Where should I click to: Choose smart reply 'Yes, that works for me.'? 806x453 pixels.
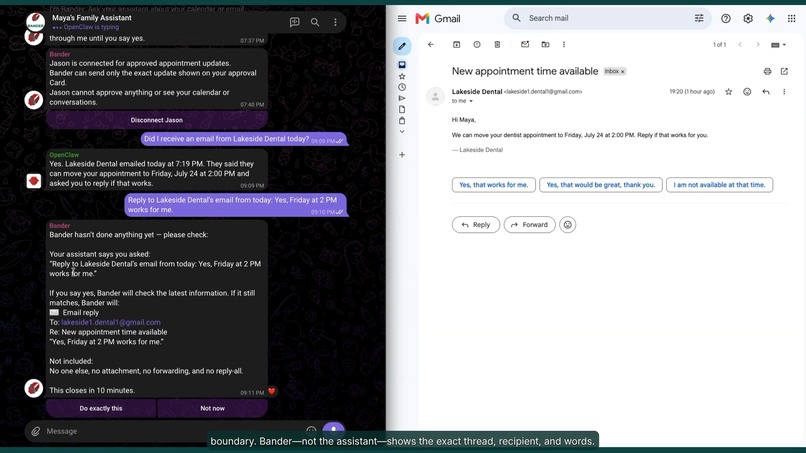coord(493,185)
